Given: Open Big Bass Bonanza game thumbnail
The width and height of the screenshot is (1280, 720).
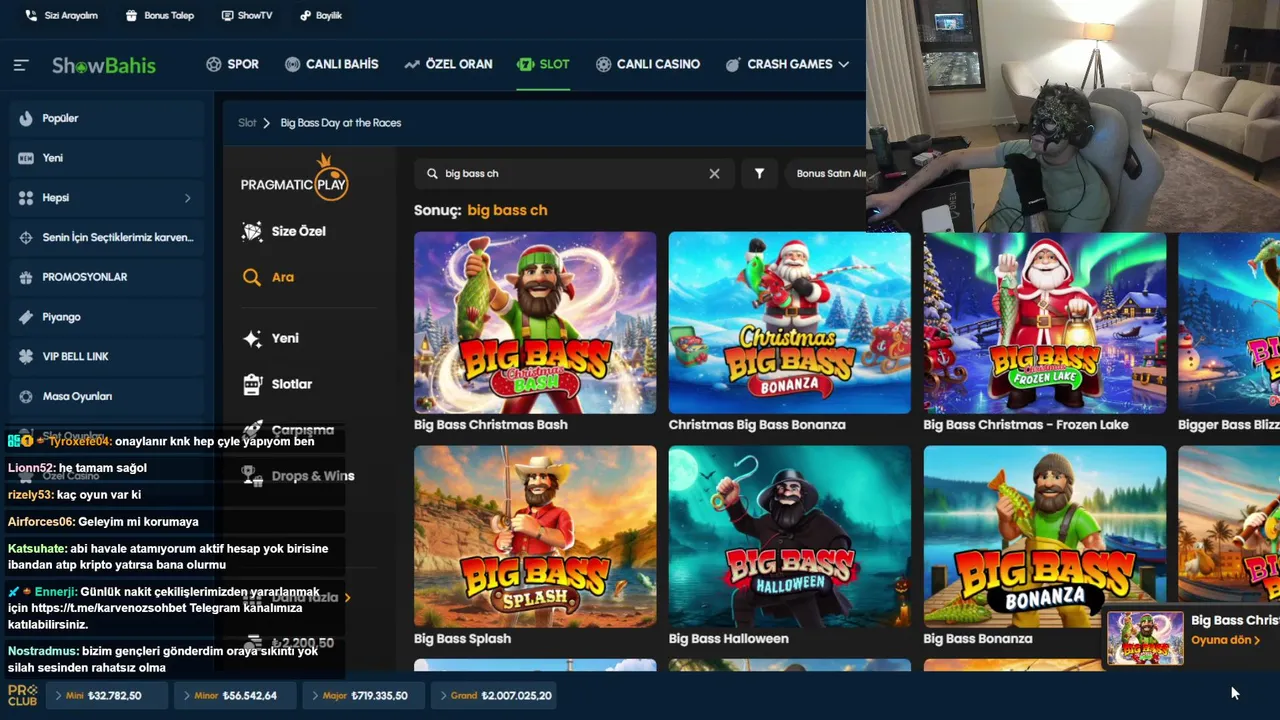Looking at the screenshot, I should coord(1045,536).
